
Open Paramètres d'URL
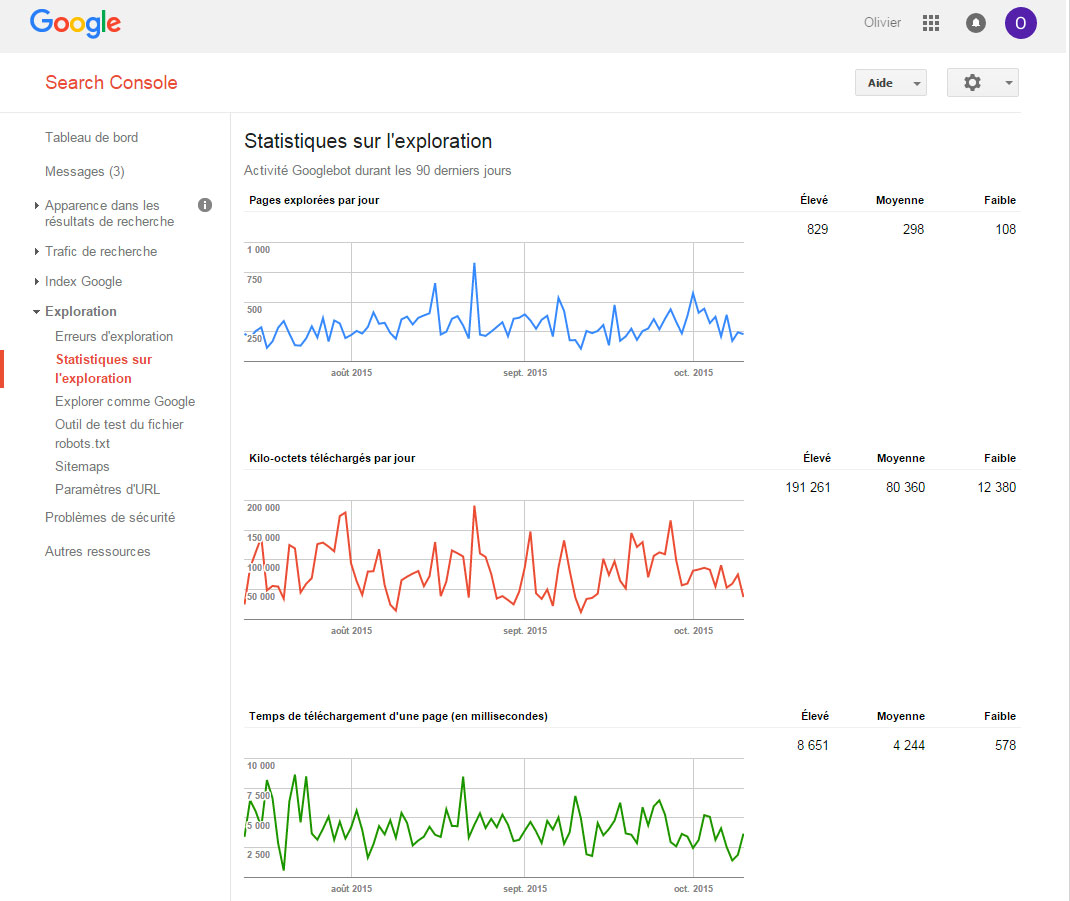point(107,489)
